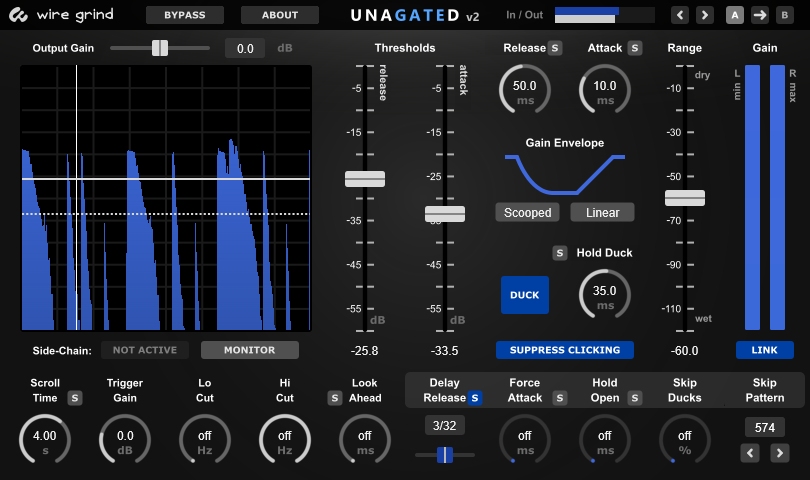Select preset slot A
This screenshot has height=480, width=810.
tap(735, 15)
